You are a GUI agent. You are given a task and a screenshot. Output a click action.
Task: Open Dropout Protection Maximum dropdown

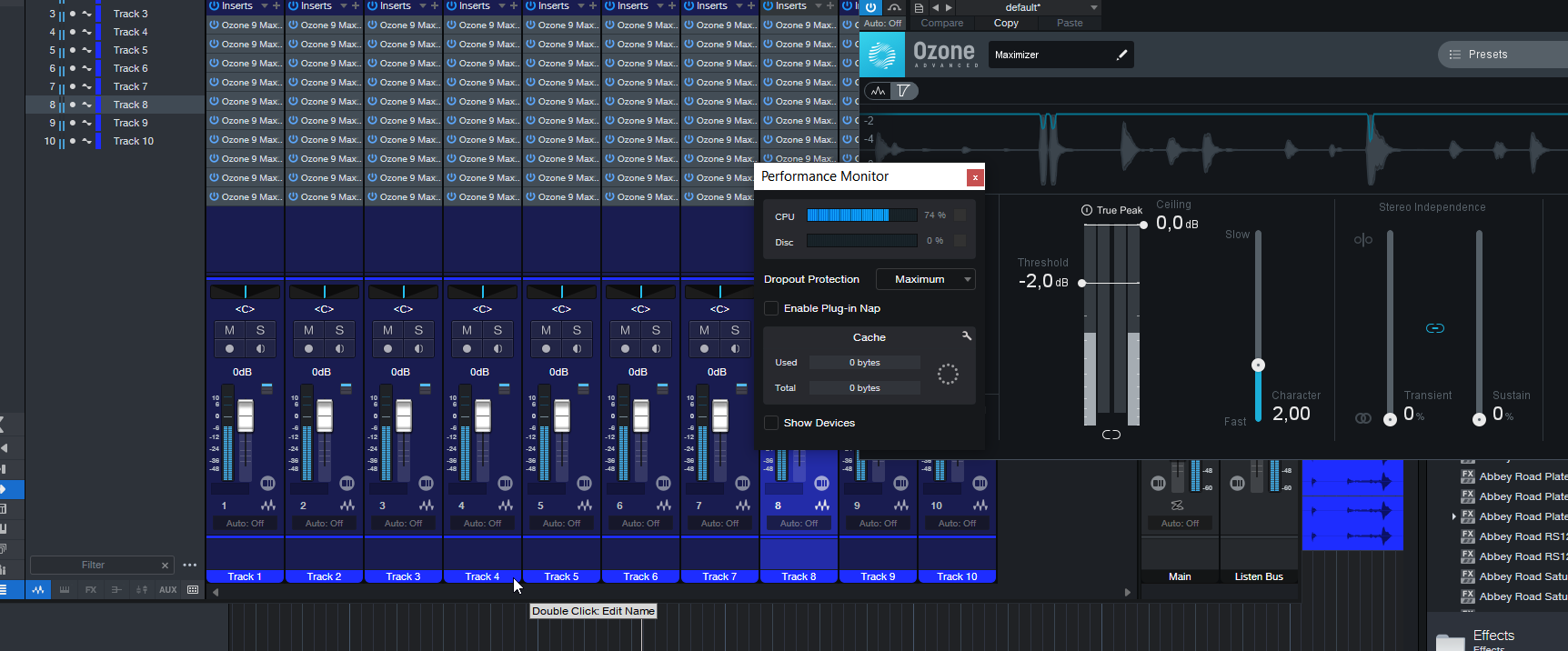click(926, 279)
